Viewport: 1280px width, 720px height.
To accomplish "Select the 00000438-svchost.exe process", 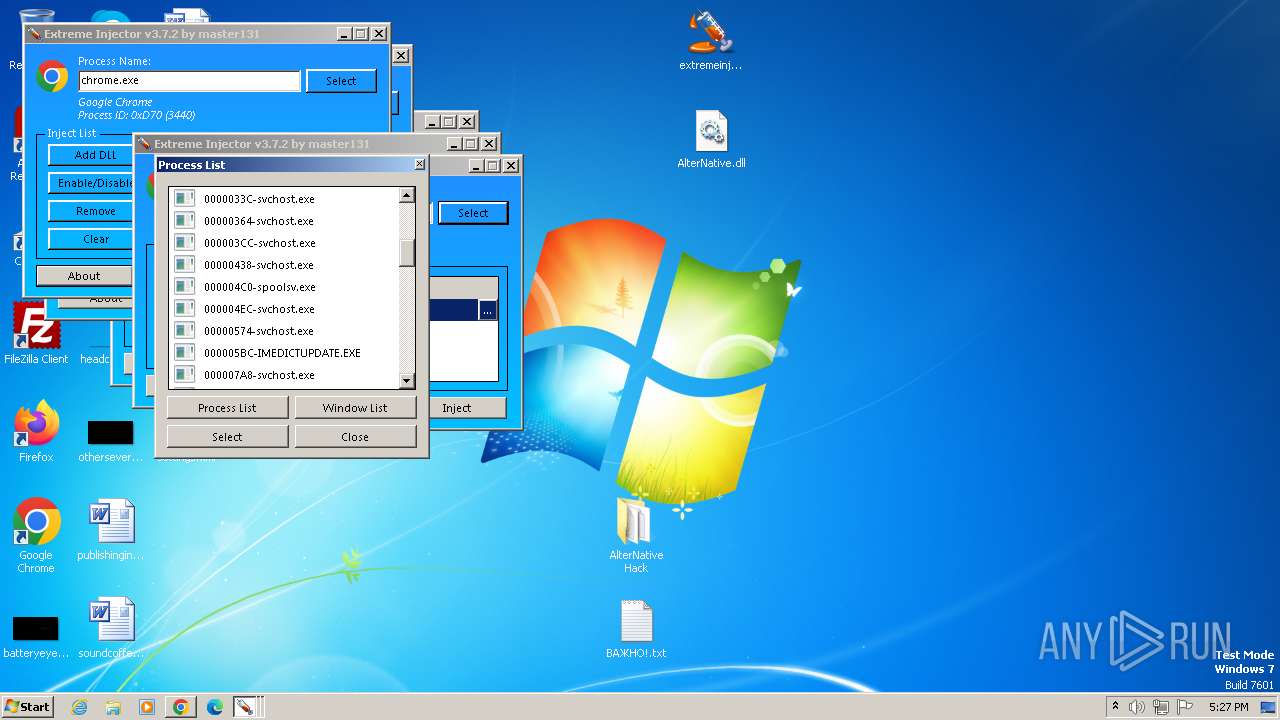I will [285, 265].
